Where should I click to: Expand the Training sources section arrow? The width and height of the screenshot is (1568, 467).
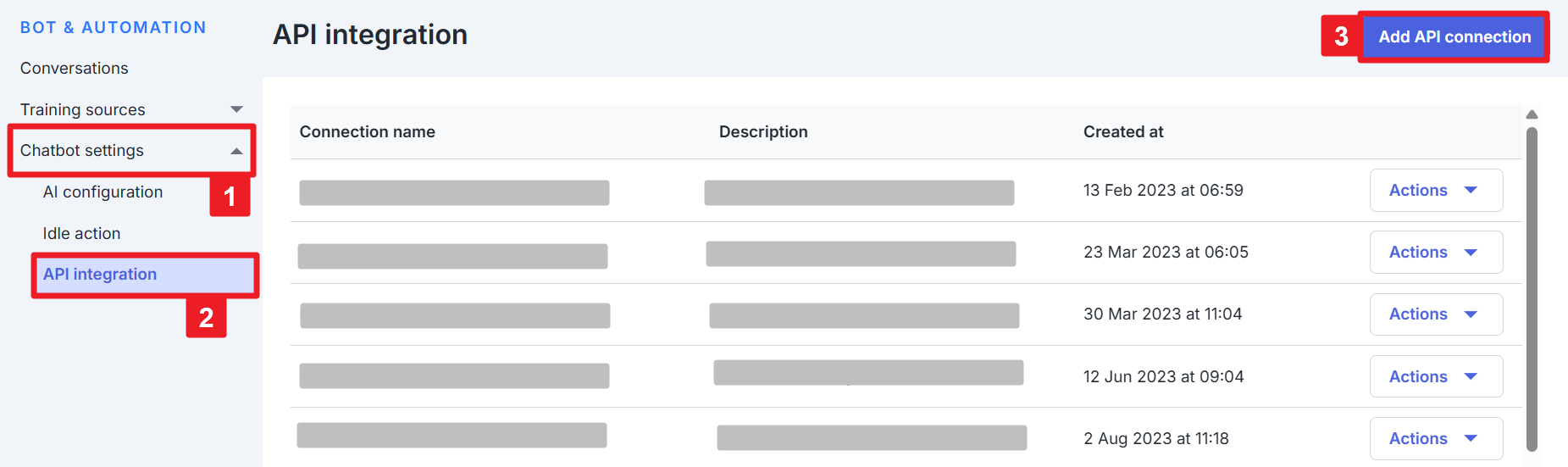tap(236, 109)
